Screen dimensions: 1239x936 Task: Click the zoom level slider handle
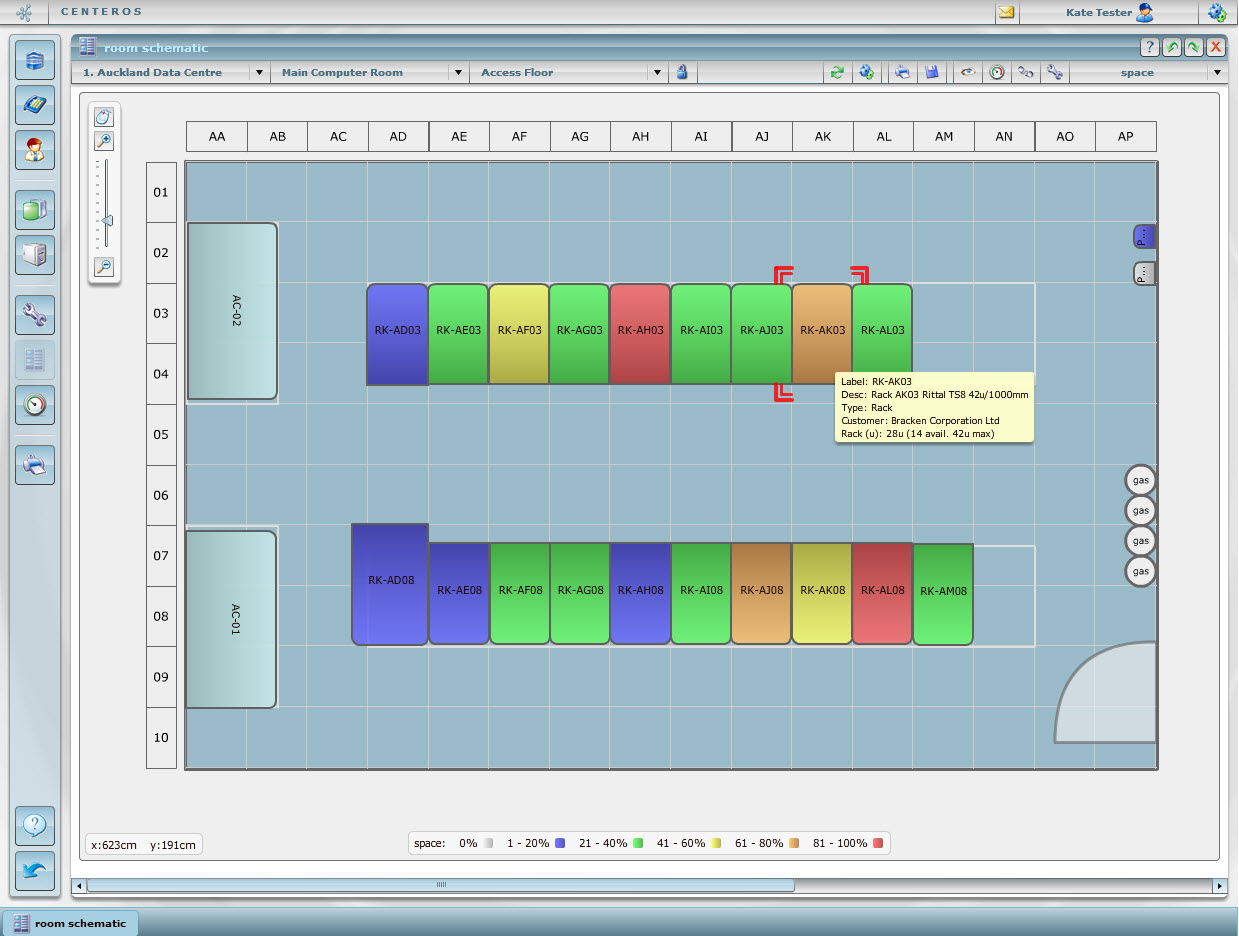coord(106,221)
